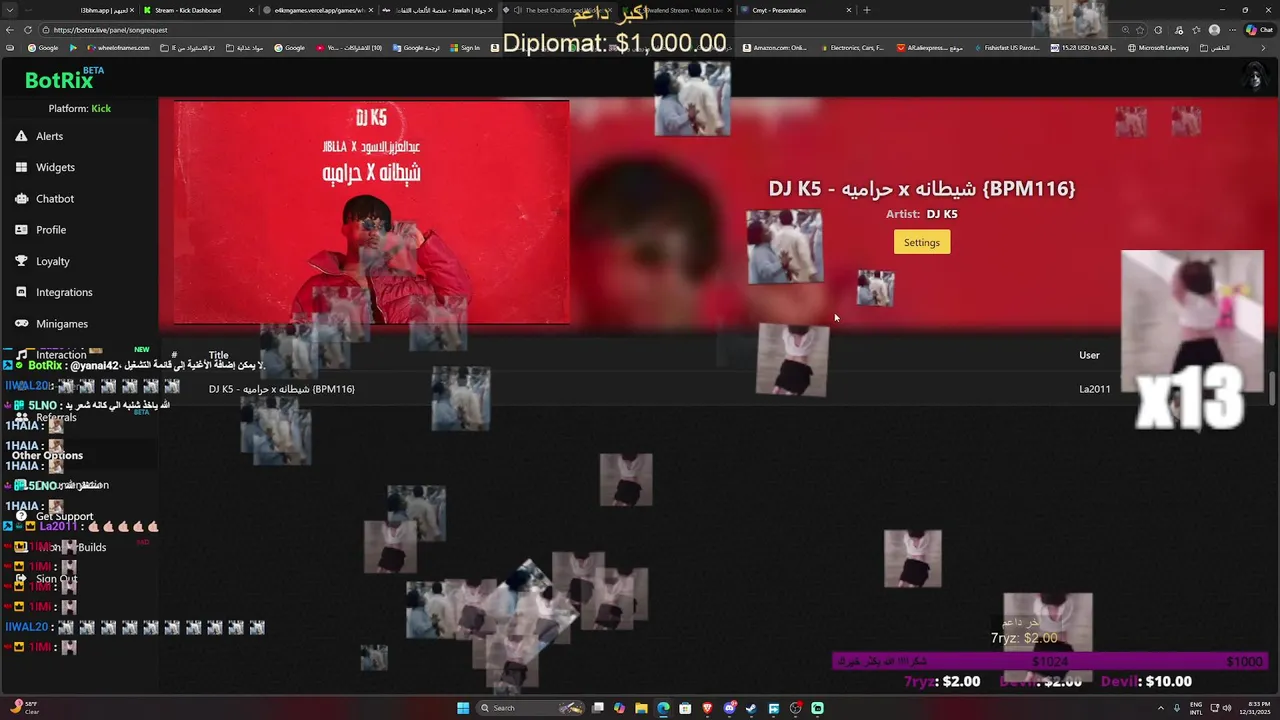
Task: Open the Windows Start menu
Action: (x=463, y=708)
